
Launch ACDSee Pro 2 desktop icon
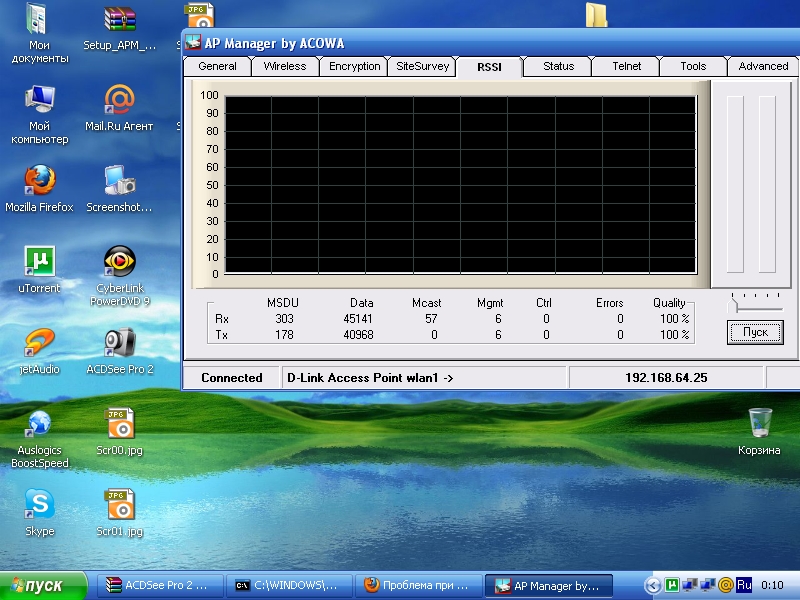point(120,344)
